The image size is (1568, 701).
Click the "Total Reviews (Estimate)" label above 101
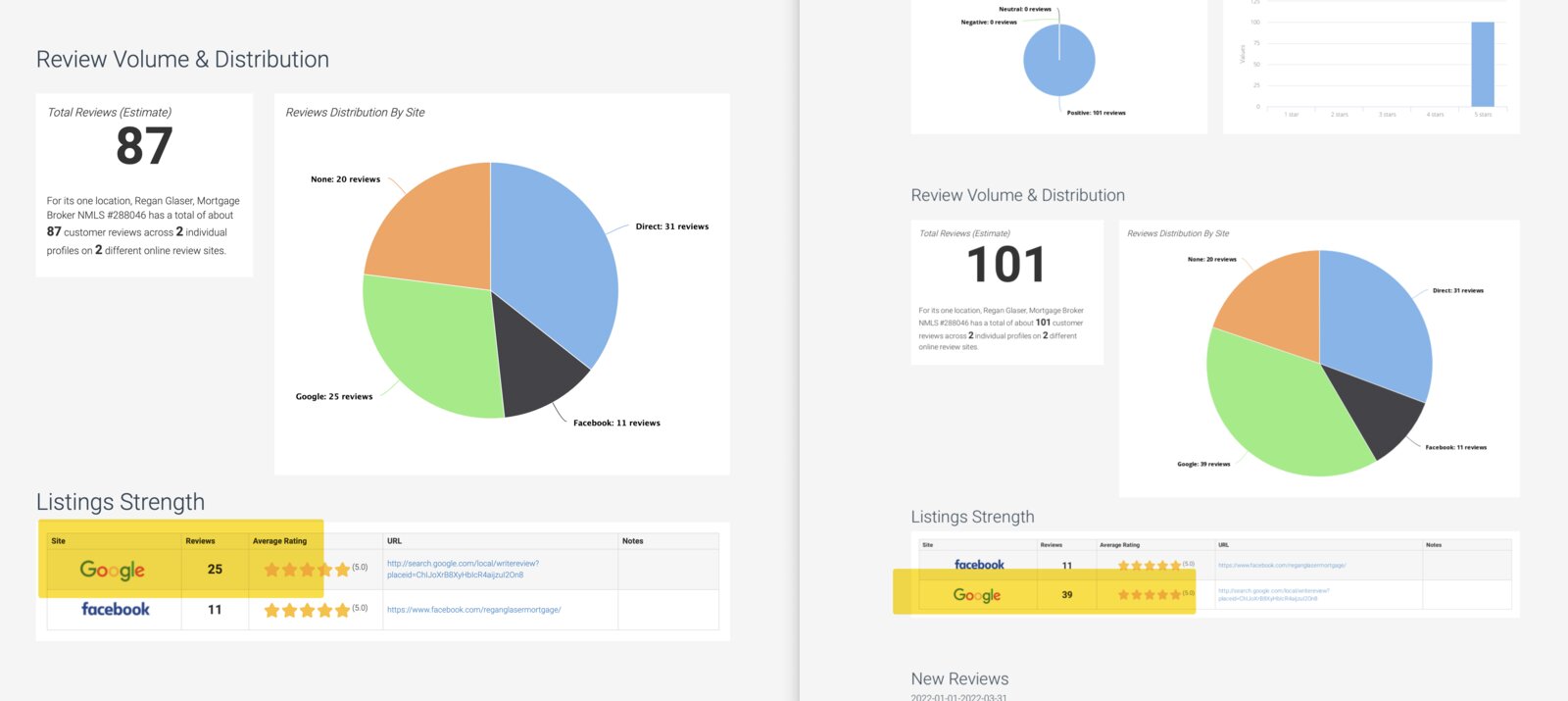coord(964,233)
